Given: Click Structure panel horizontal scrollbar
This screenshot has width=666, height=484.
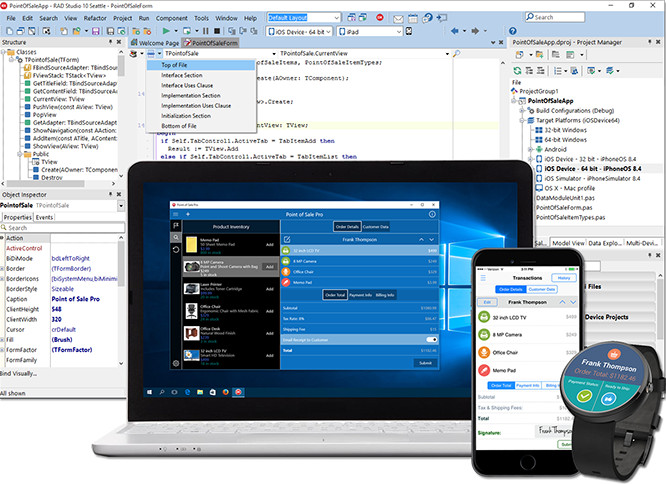Looking at the screenshot, I should click(59, 184).
